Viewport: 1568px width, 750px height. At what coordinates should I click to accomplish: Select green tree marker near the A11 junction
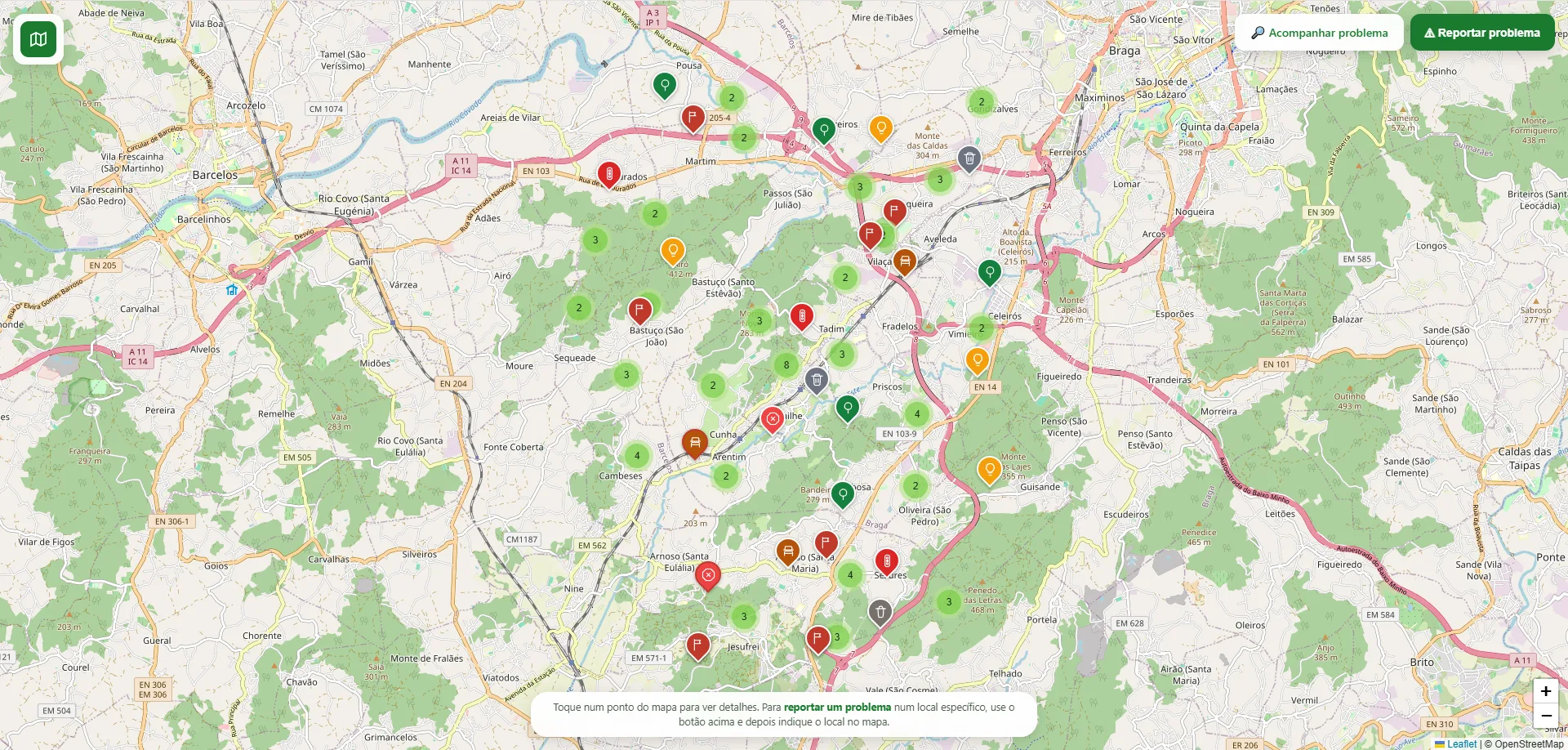pyautogui.click(x=823, y=131)
